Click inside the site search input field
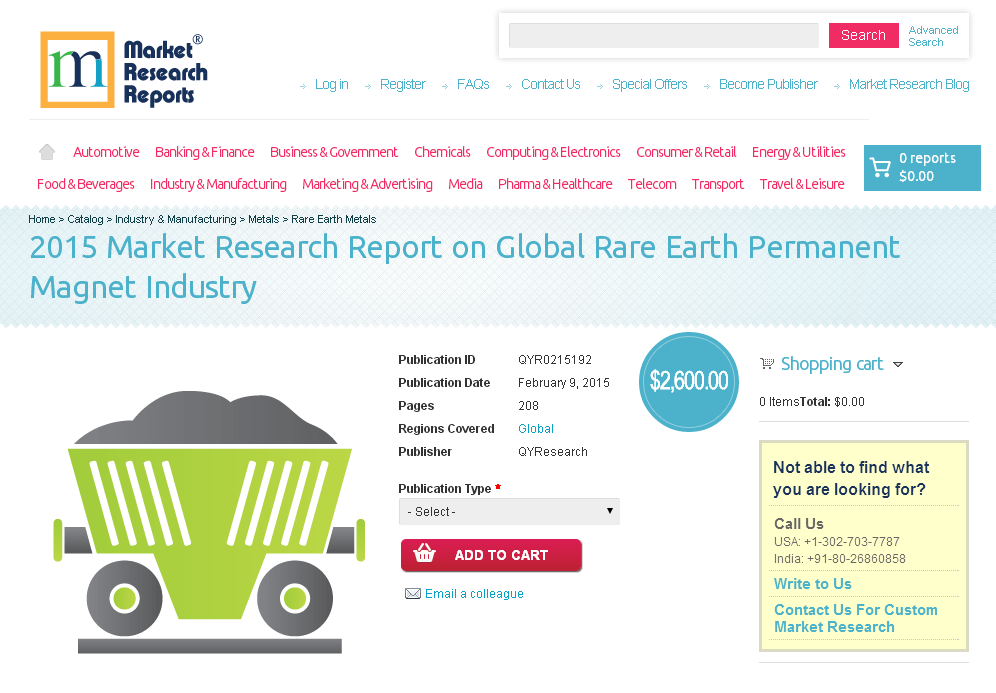The height and width of the screenshot is (693, 996). pos(663,35)
